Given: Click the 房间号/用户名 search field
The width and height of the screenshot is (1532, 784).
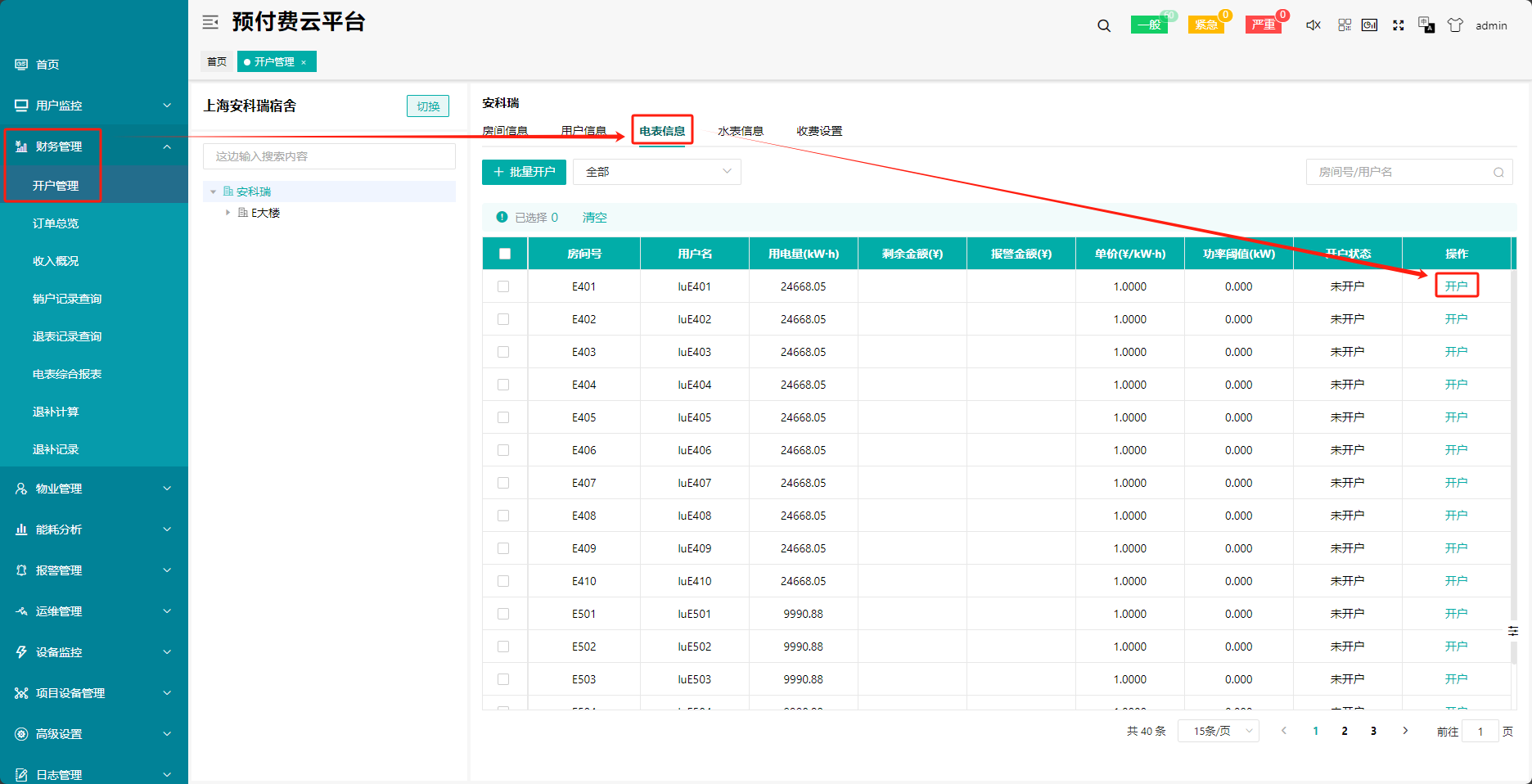Looking at the screenshot, I should [1401, 172].
